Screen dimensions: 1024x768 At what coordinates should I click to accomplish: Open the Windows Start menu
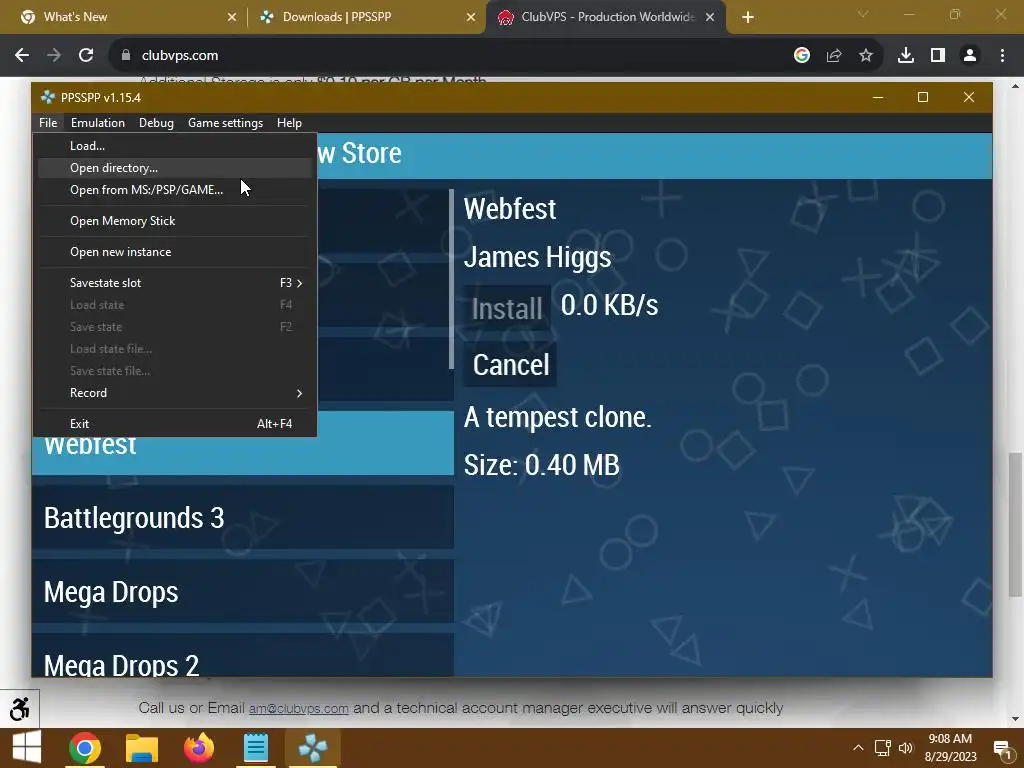tap(26, 748)
